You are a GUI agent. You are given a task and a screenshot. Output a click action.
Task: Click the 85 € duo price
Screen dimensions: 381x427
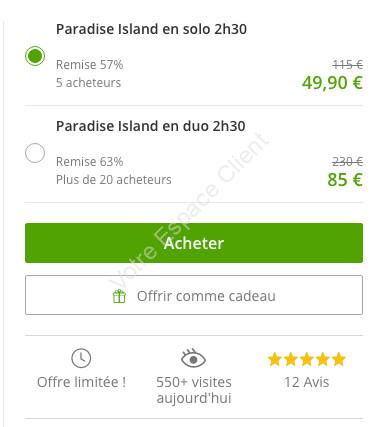pos(345,180)
